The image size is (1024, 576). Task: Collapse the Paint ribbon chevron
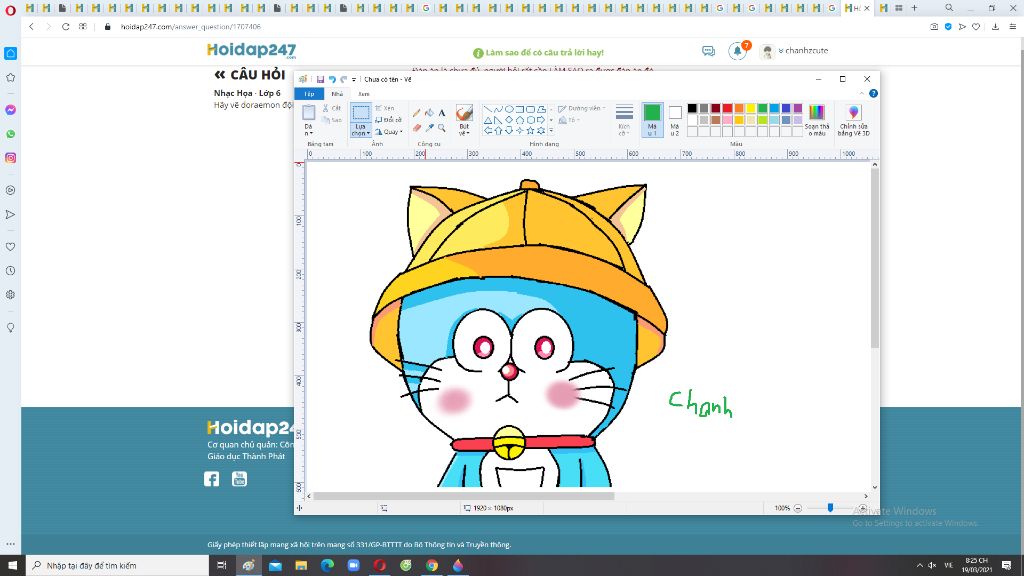point(861,93)
